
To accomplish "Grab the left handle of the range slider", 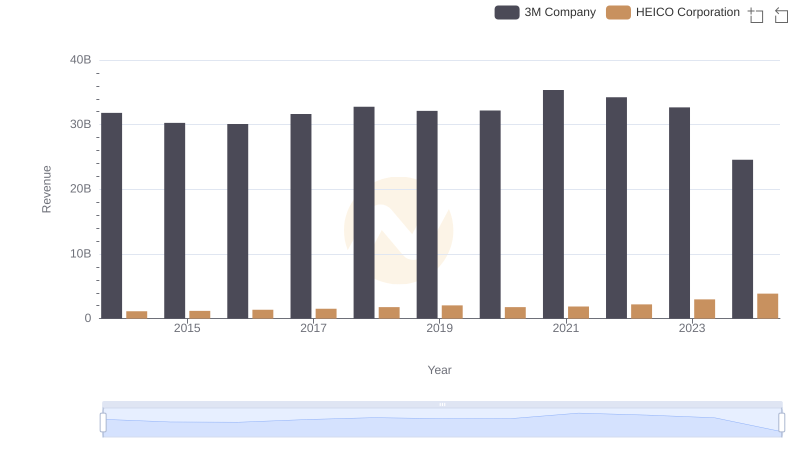I will pos(103,423).
